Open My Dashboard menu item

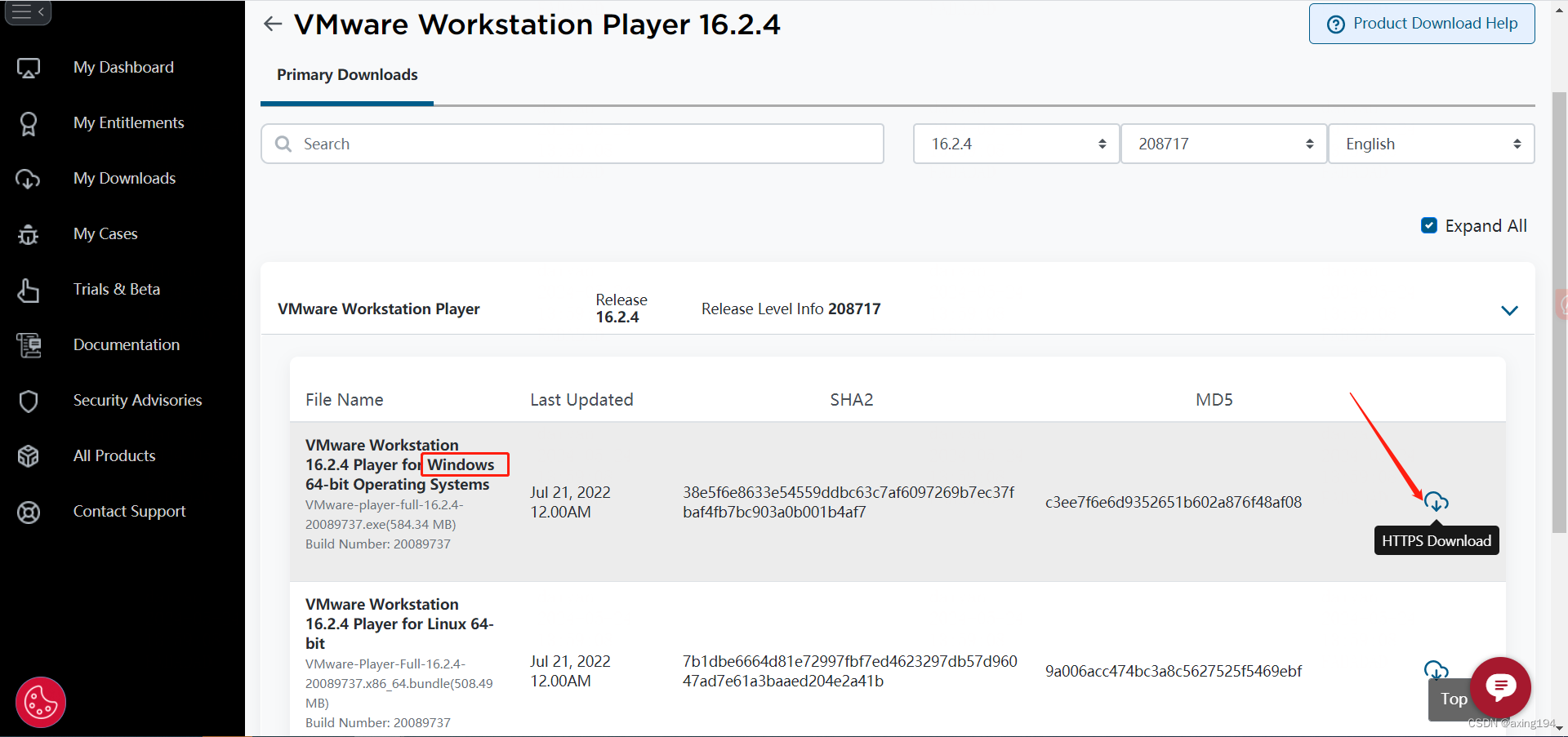coord(123,68)
